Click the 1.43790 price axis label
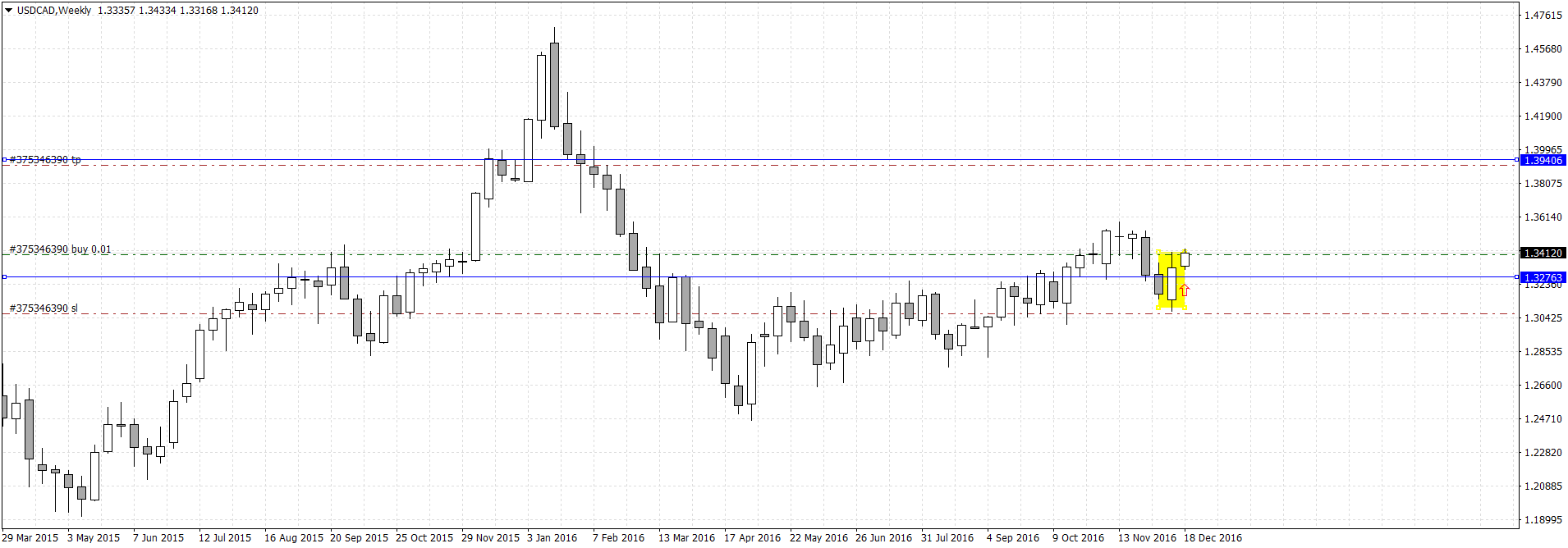The width and height of the screenshot is (1568, 548). coord(1543,82)
